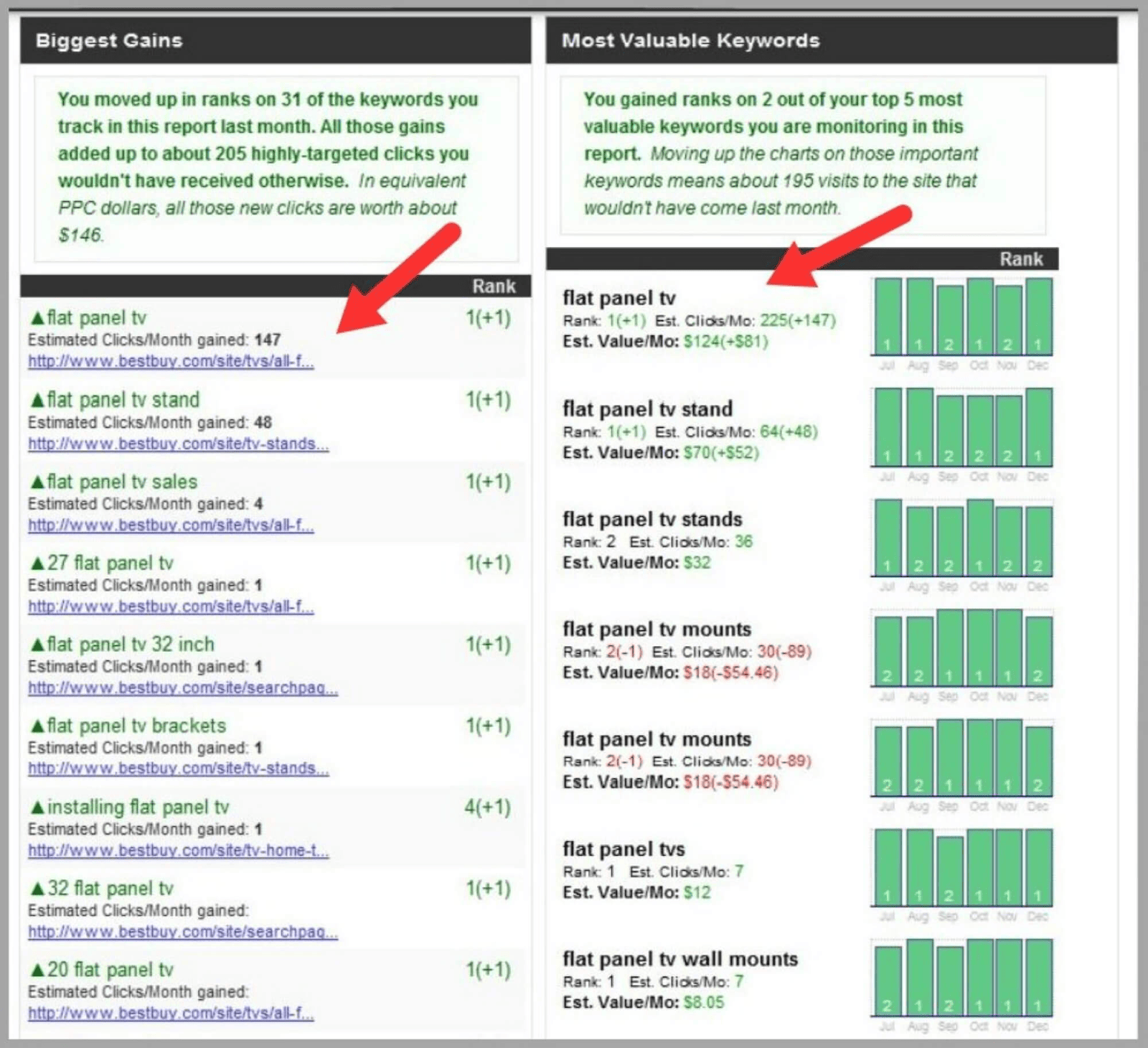
Task: Click the gain arrow for 'installing flat panel tv'
Action: click(x=37, y=806)
